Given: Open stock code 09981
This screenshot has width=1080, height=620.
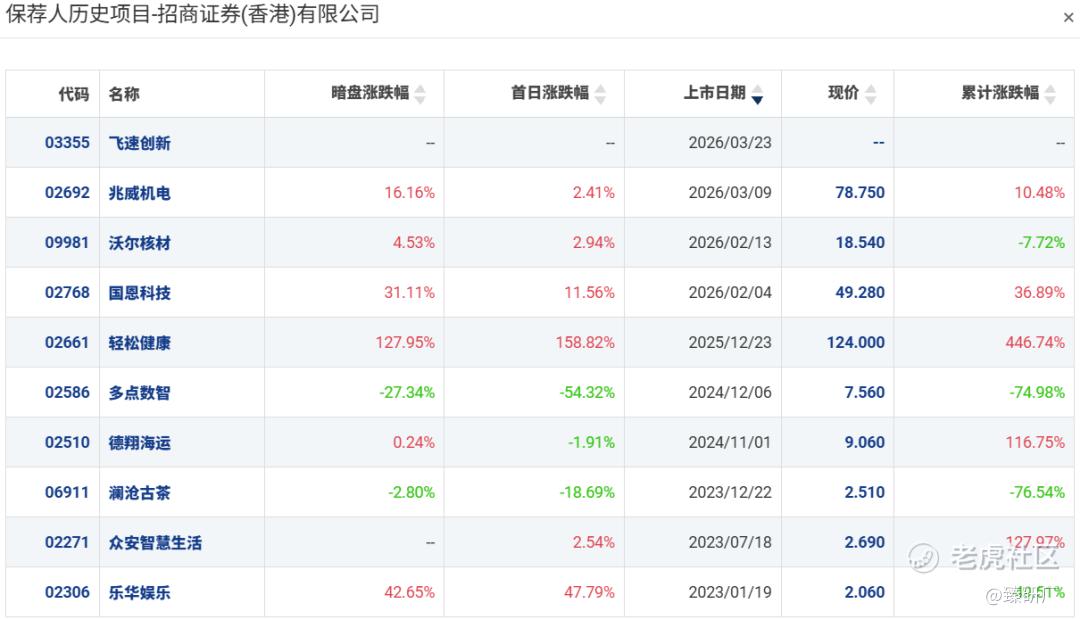Looking at the screenshot, I should point(68,242).
